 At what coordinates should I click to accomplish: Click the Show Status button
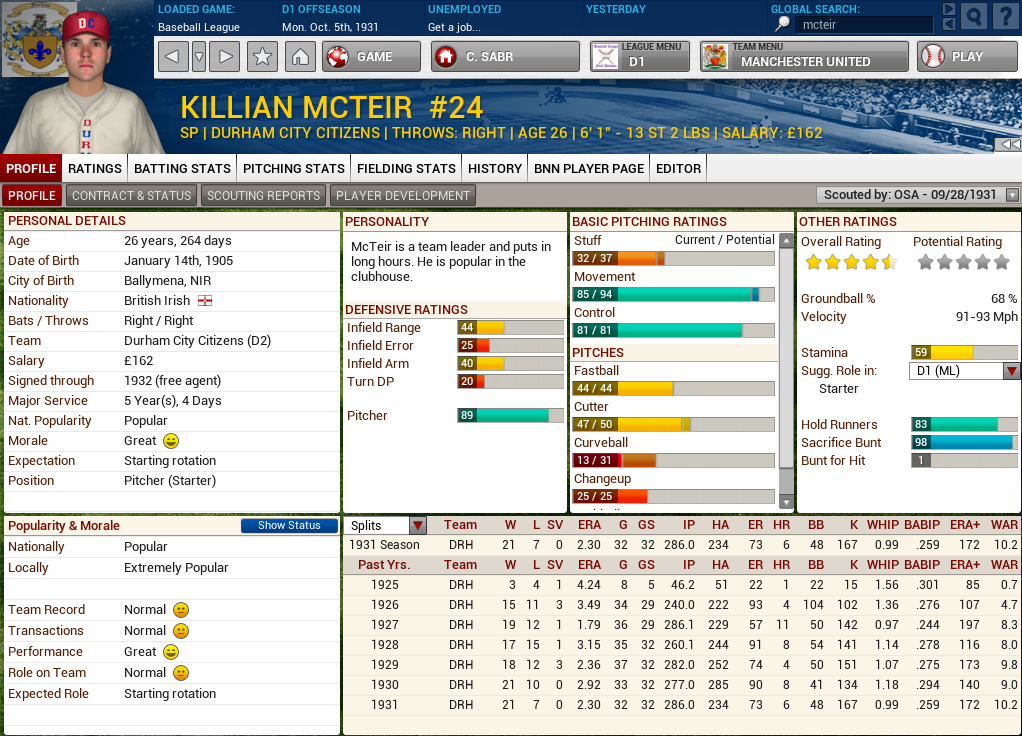[x=289, y=525]
